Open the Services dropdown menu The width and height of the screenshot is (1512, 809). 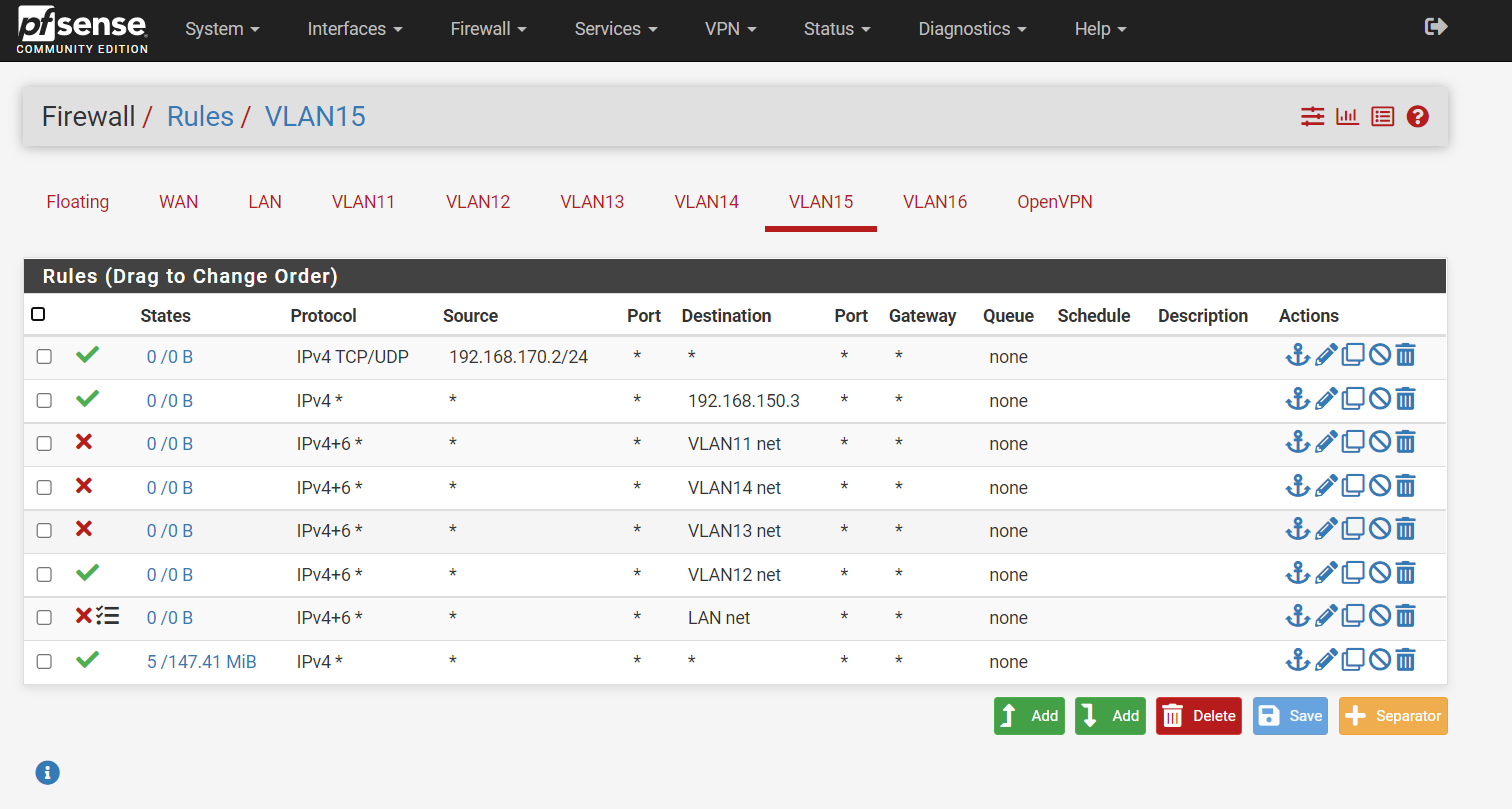pyautogui.click(x=616, y=29)
